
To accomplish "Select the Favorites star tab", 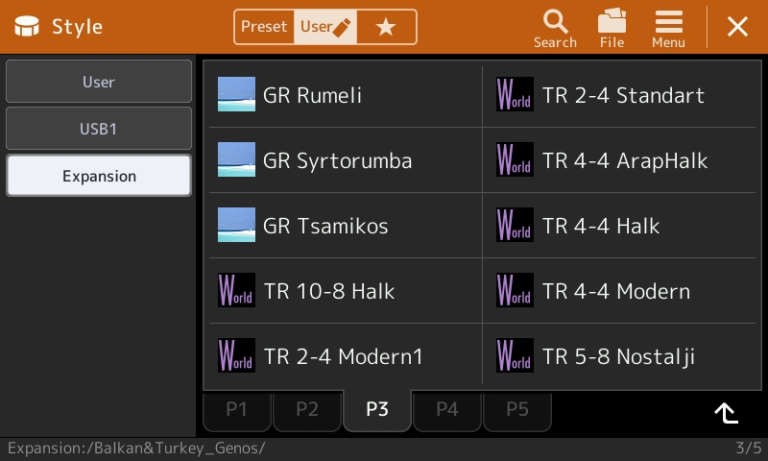I will (386, 27).
